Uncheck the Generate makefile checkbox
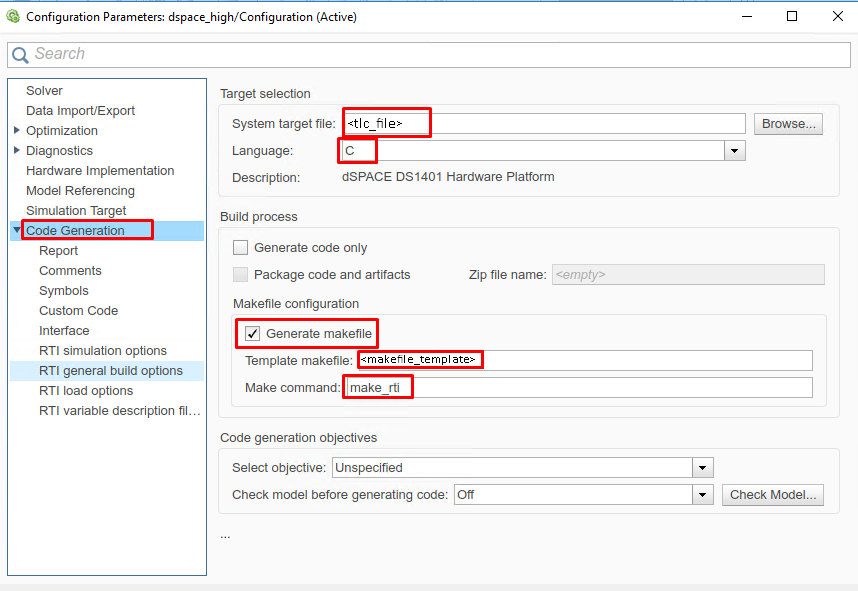This screenshot has width=858, height=591. (x=253, y=333)
